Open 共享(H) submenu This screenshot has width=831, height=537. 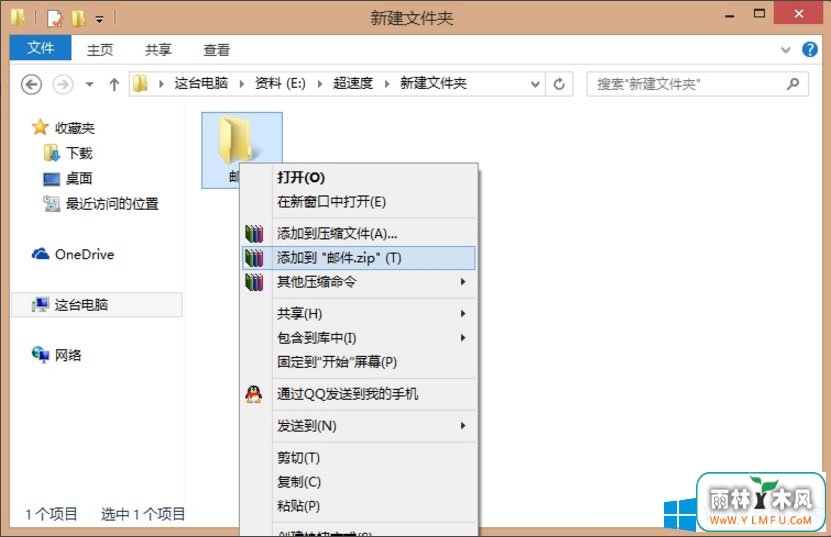coord(359,314)
